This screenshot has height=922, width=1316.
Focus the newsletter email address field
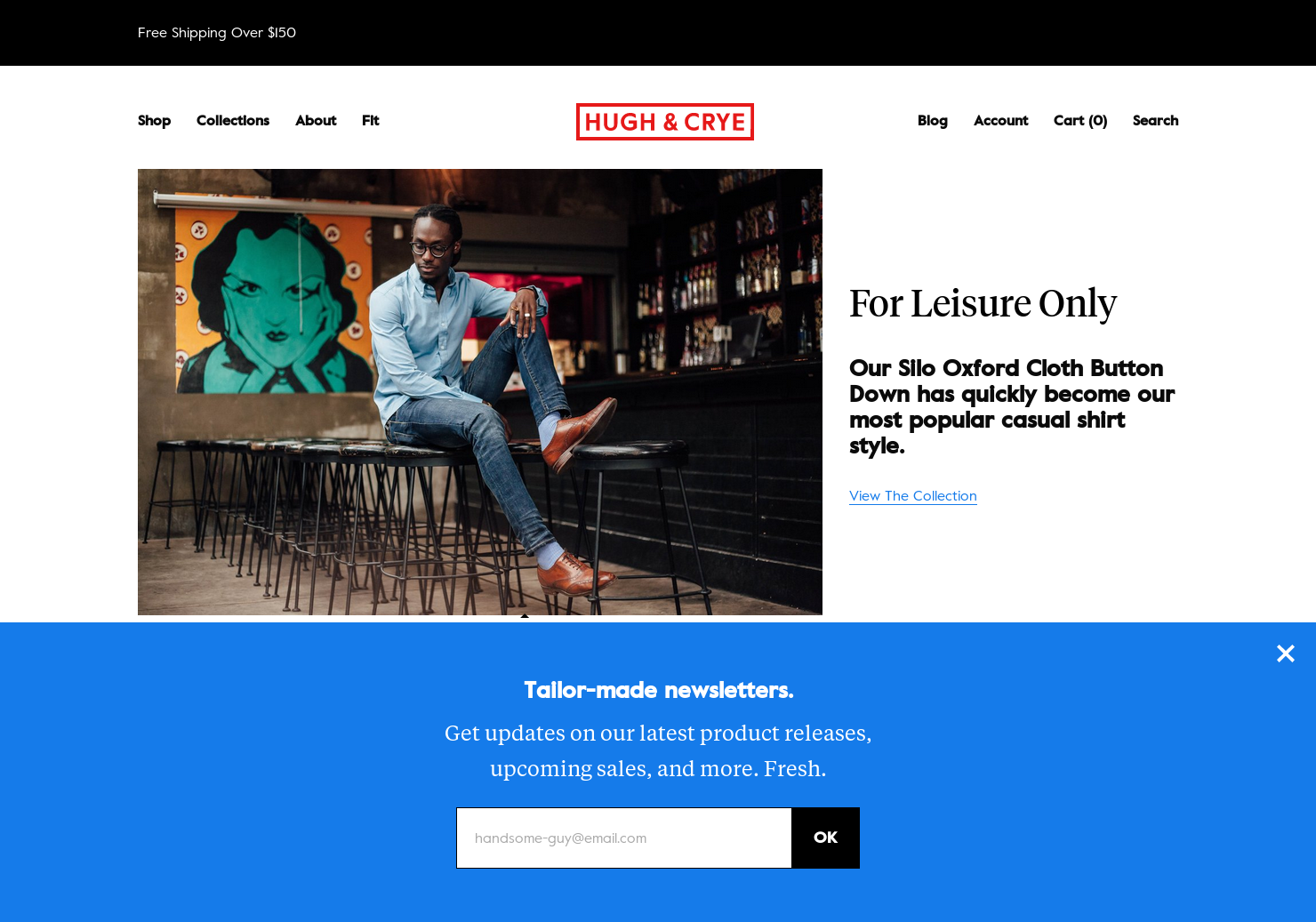click(x=624, y=838)
